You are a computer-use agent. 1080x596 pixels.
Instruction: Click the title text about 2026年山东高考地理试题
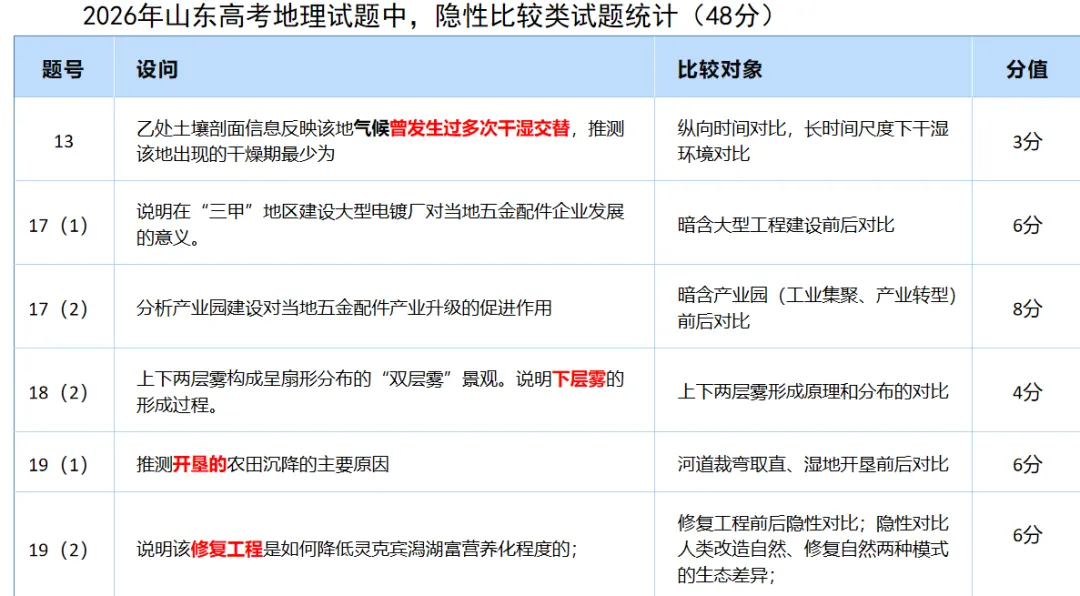pyautogui.click(x=428, y=17)
